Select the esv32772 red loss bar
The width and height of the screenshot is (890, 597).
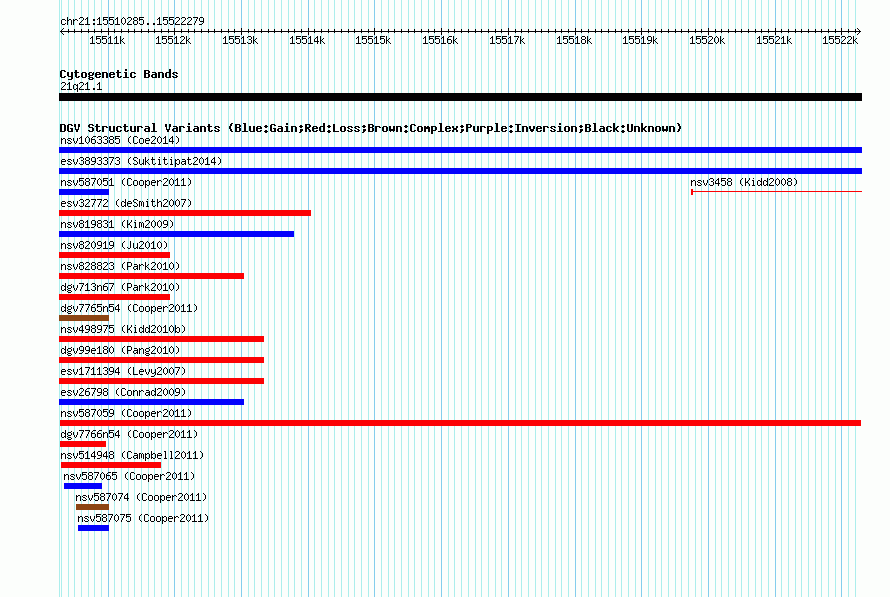tap(185, 213)
